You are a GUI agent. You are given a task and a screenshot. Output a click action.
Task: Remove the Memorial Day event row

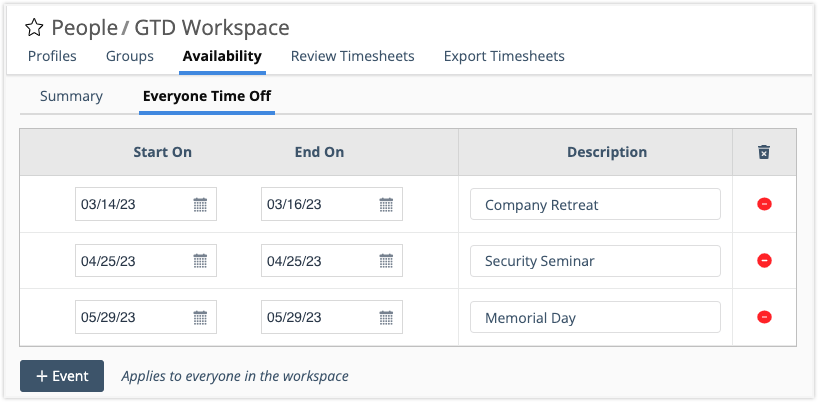point(764,318)
